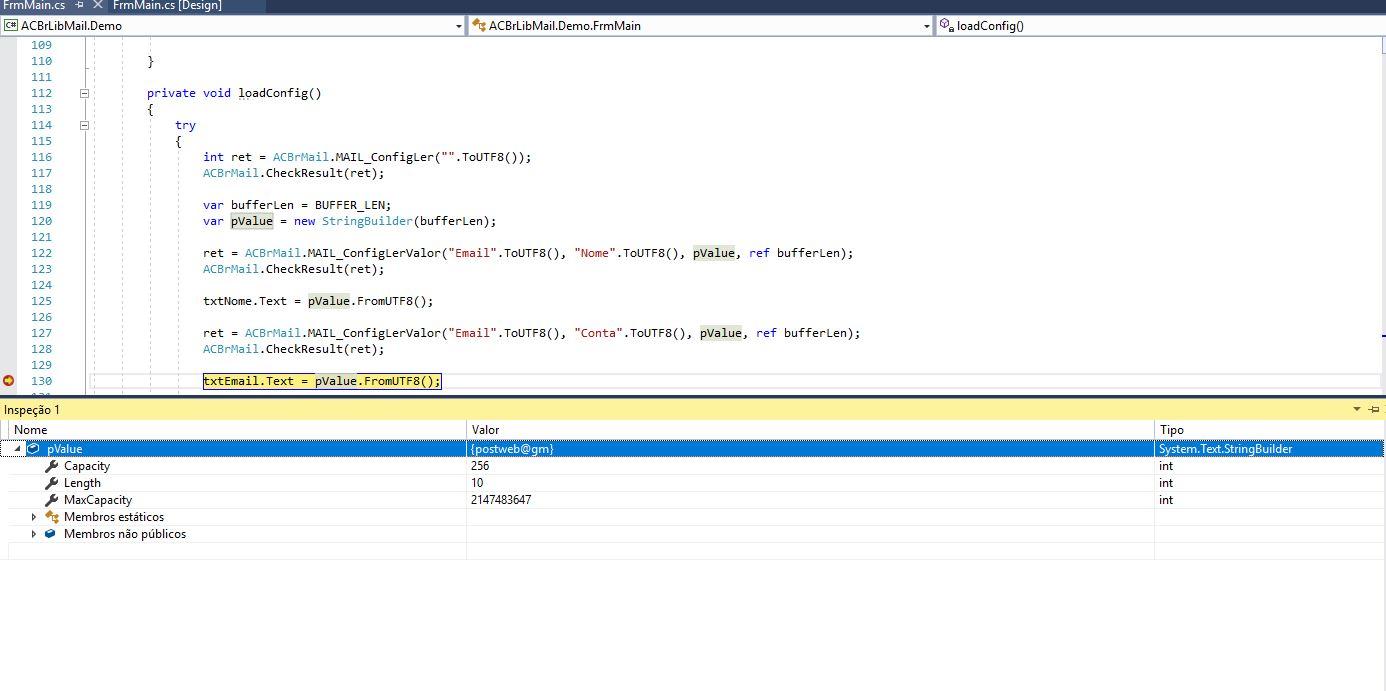The height and width of the screenshot is (691, 1386).
Task: Click CheckResult call on line 128
Action: coord(304,349)
